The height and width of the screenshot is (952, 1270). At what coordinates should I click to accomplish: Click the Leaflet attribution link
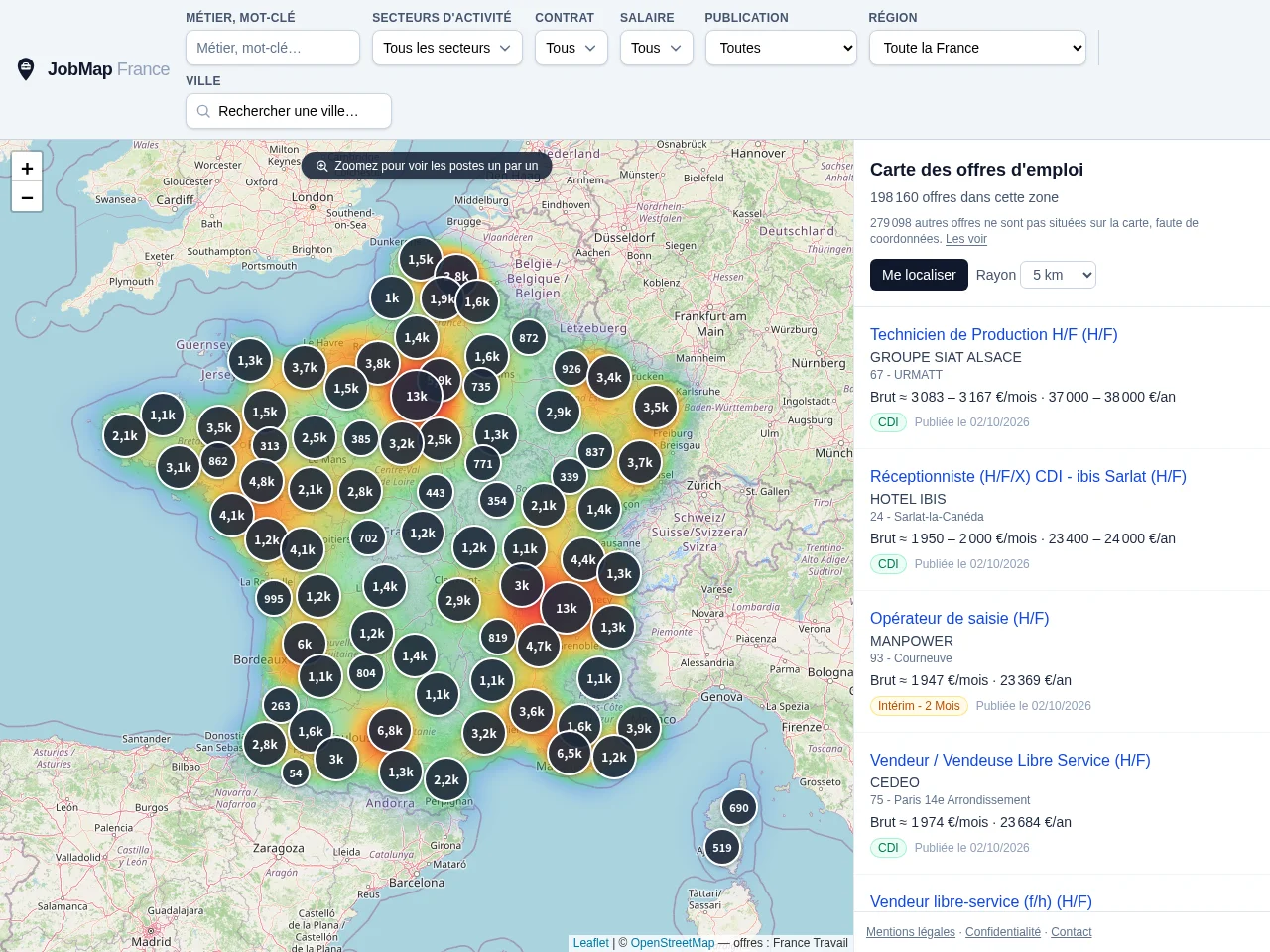(591, 943)
